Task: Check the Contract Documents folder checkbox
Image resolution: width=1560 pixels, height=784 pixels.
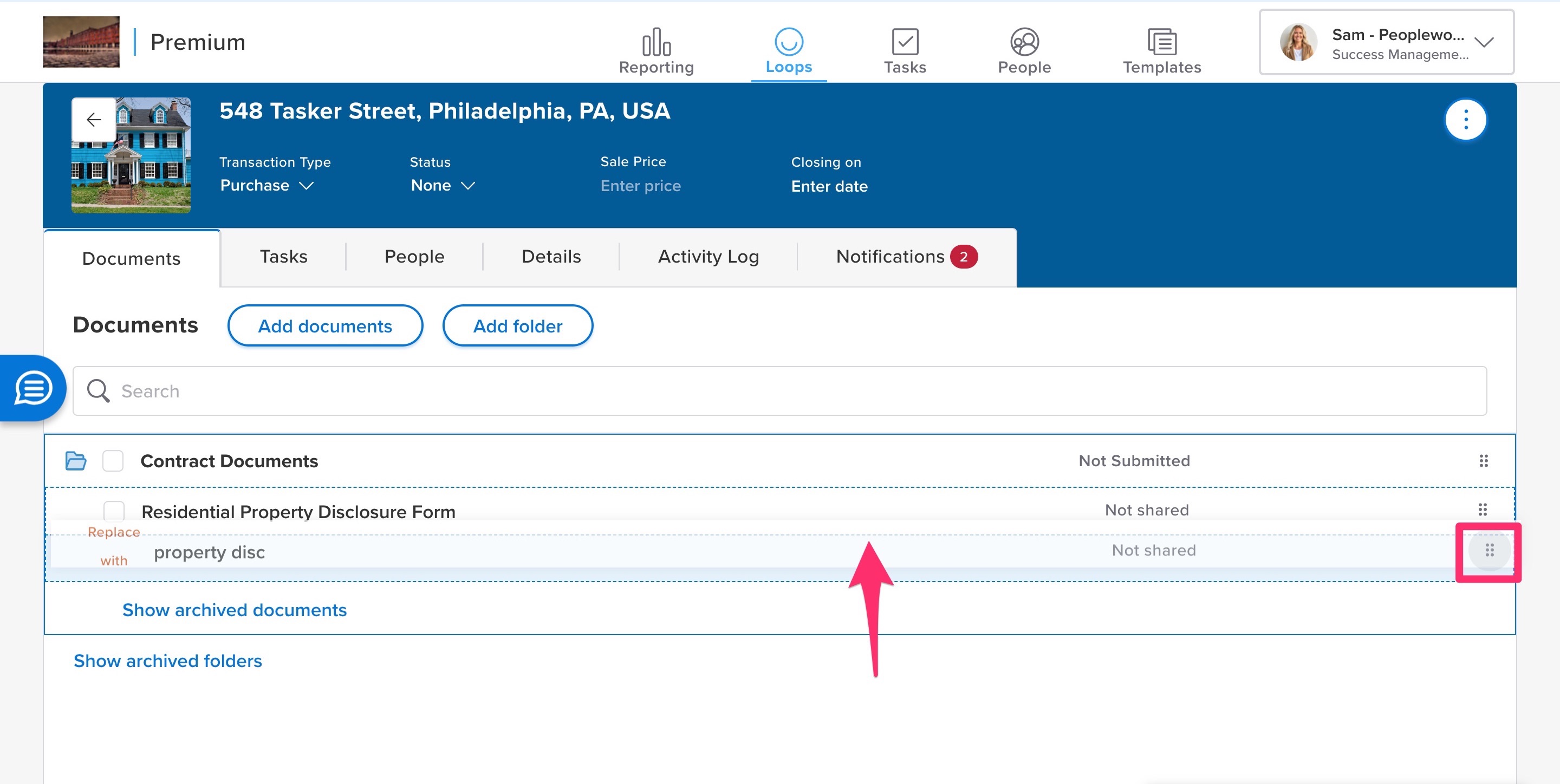Action: tap(113, 461)
